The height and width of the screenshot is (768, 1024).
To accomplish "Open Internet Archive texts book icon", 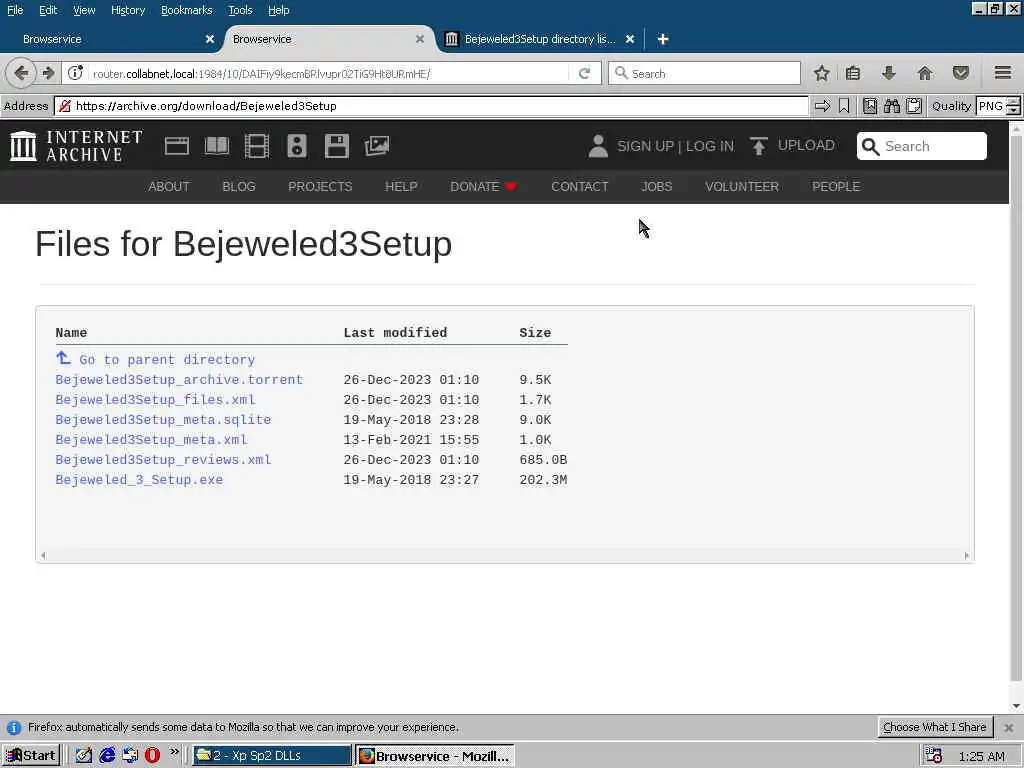I will point(217,146).
